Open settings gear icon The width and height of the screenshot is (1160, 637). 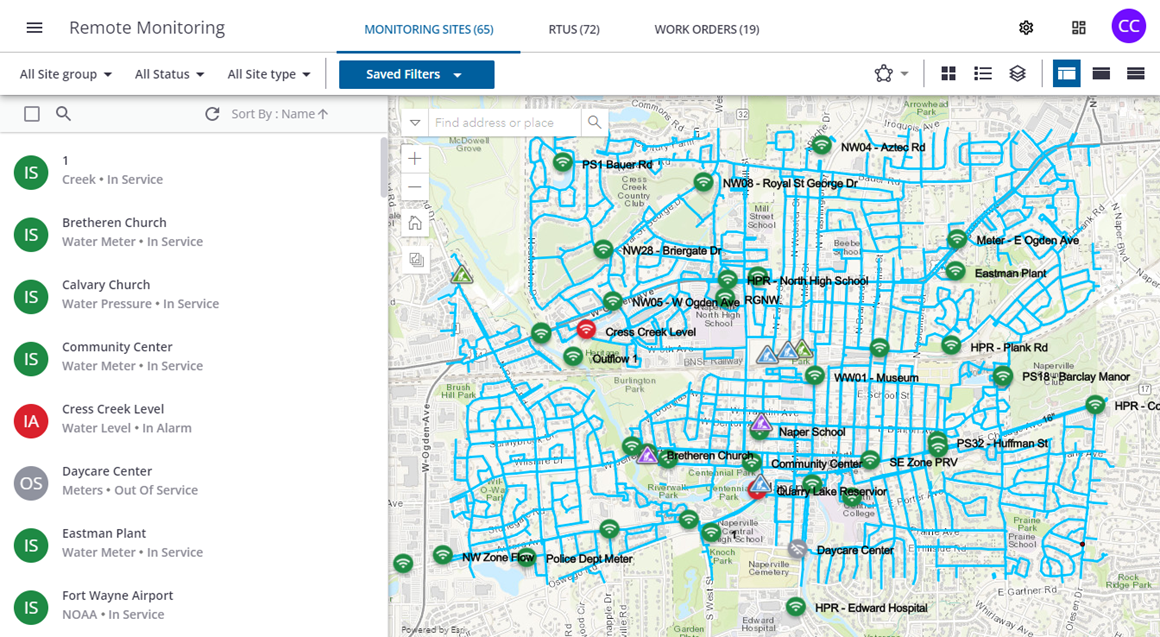(1025, 28)
